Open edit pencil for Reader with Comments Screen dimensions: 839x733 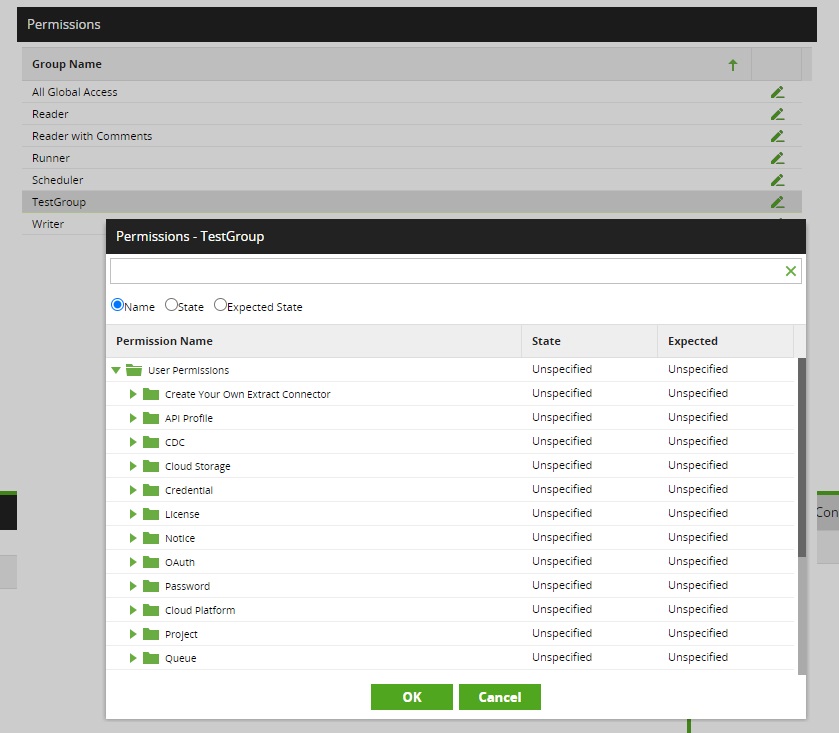click(777, 136)
